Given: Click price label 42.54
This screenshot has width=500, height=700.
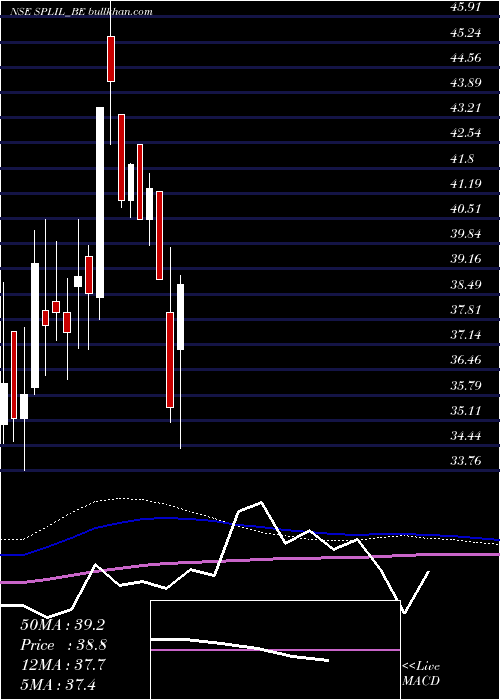Looking at the screenshot, I should point(466,133).
